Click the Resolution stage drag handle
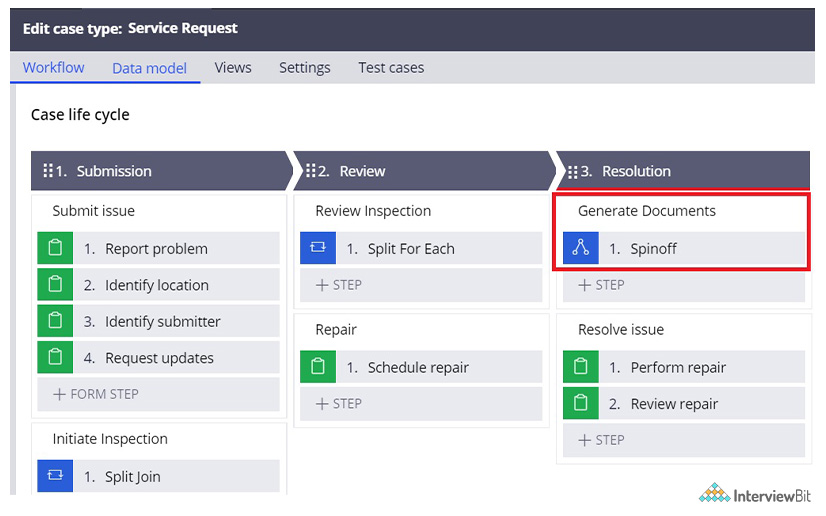The image size is (826, 516). click(573, 172)
